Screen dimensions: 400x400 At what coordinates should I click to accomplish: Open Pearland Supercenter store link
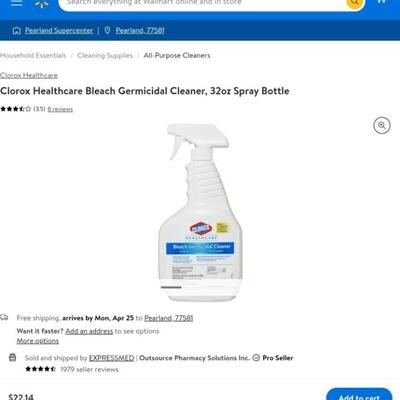[59, 31]
